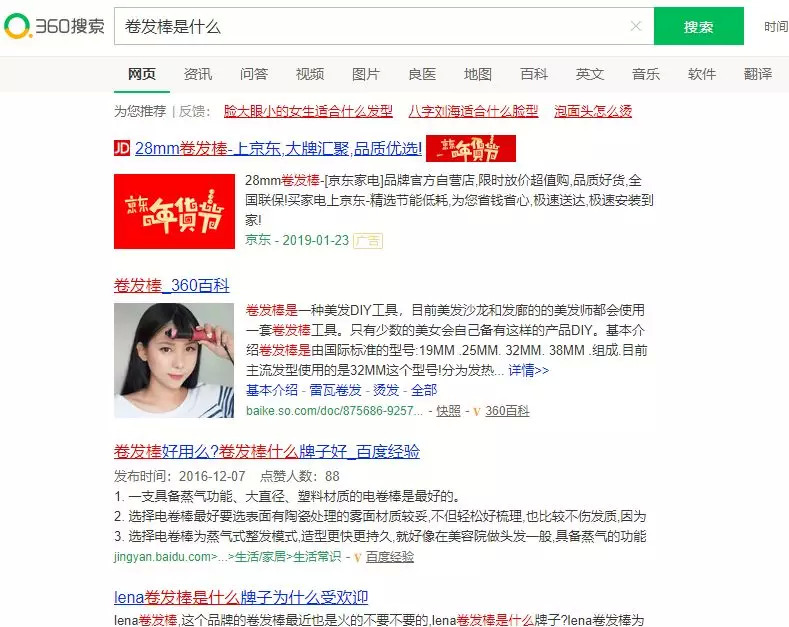Viewport: 789px width, 627px height.
Task: Open the 京东年货节 ad thumbnail image
Action: point(174,211)
